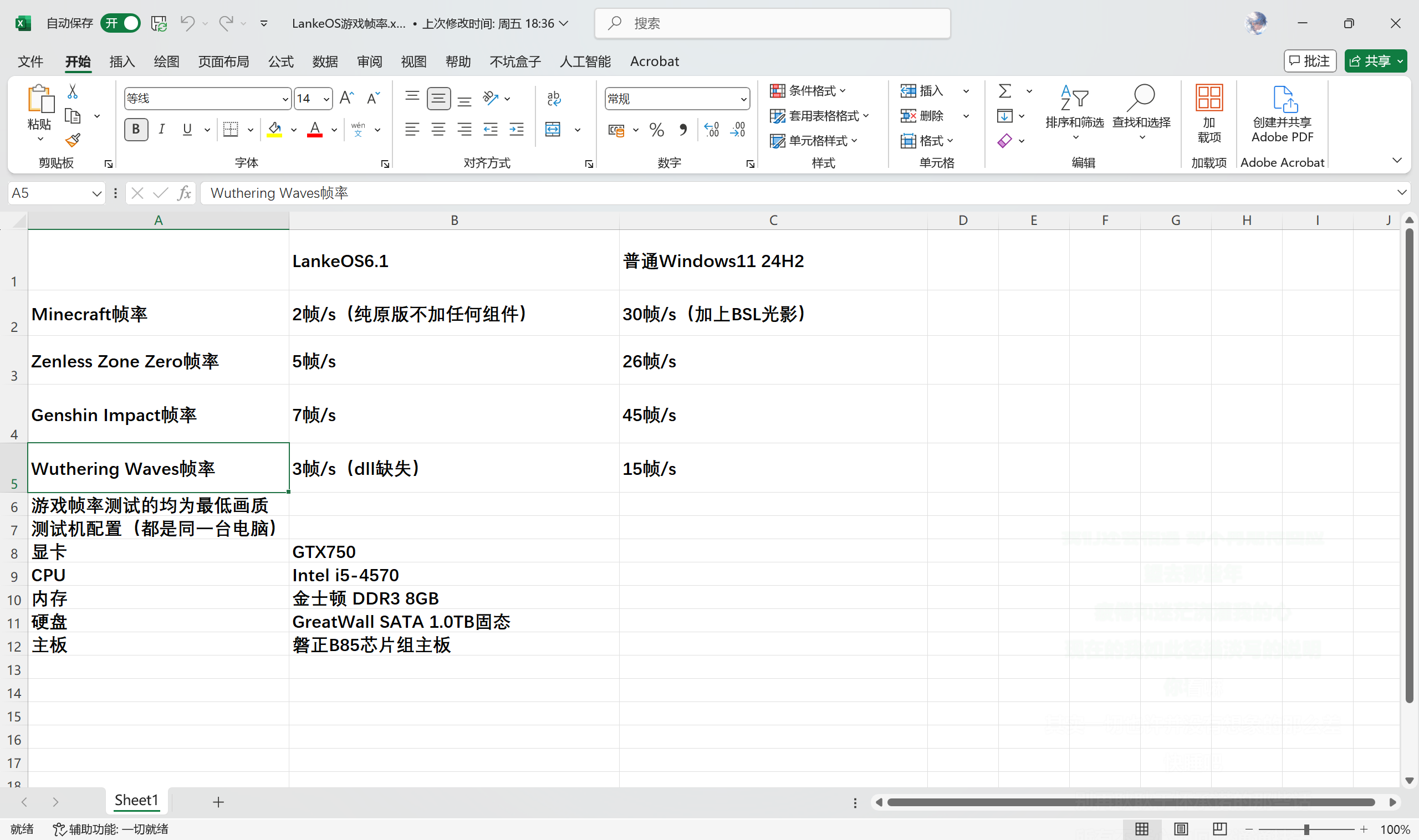Open the number format dropdown showing 常规
This screenshot has width=1419, height=840.
click(743, 99)
